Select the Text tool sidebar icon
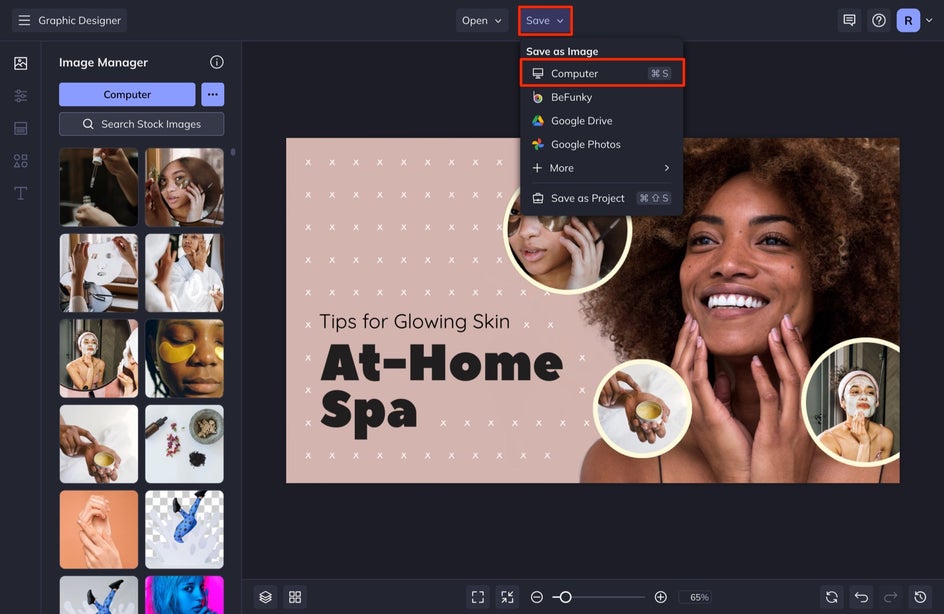Image resolution: width=944 pixels, height=614 pixels. tap(20, 193)
